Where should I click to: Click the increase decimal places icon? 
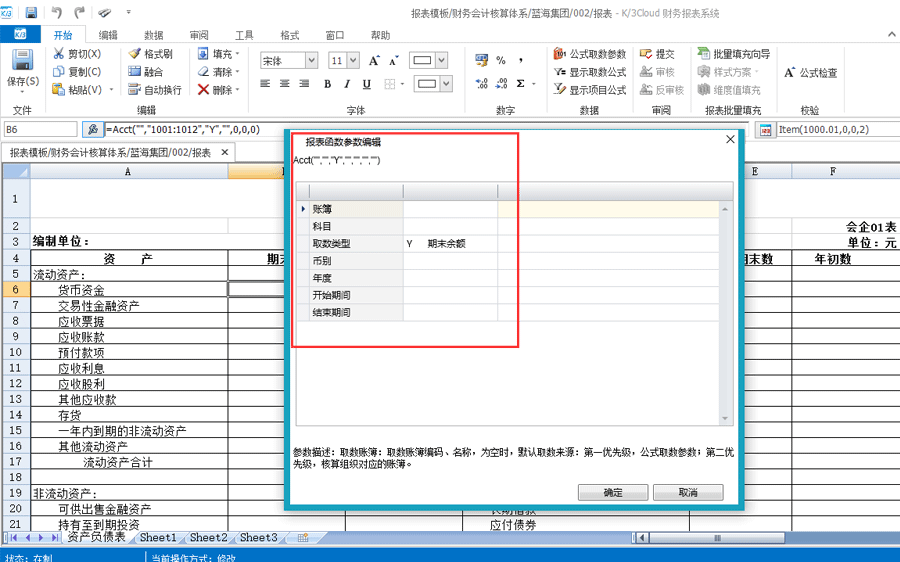coord(482,84)
